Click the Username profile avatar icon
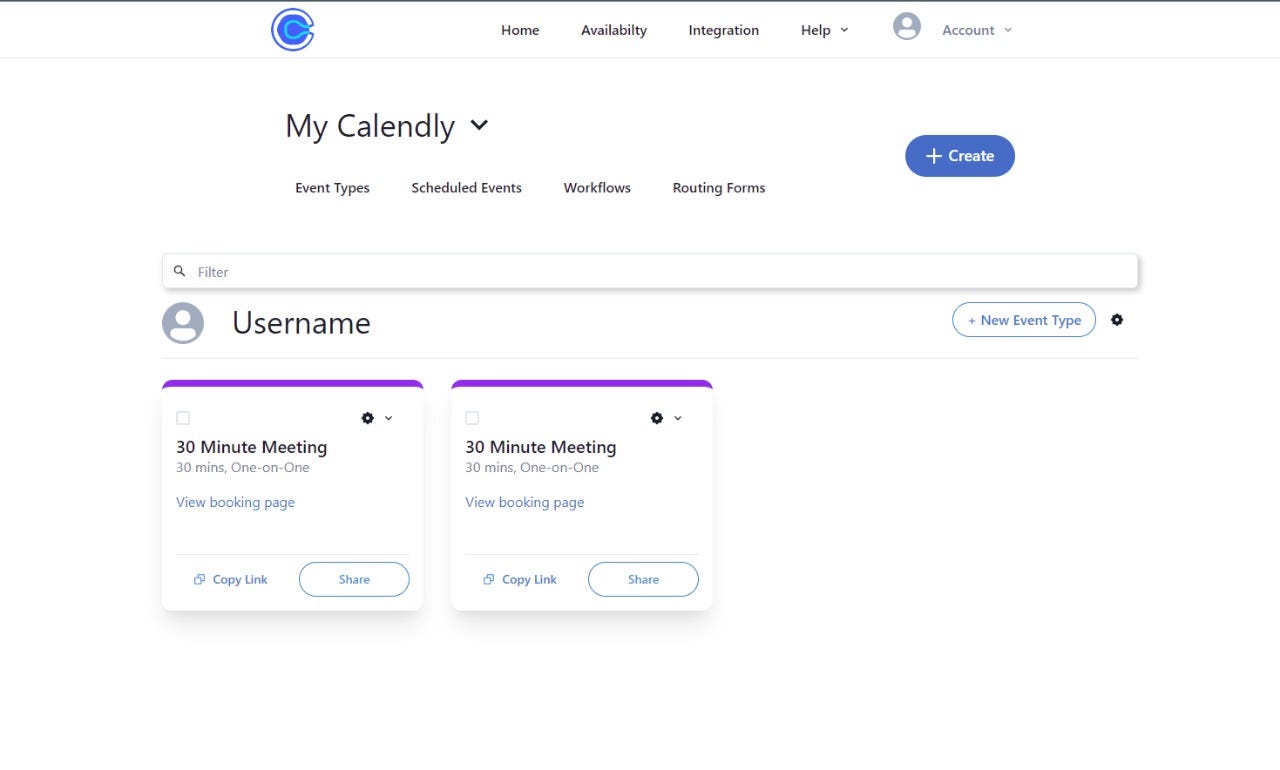This screenshot has height=770, width=1280. click(183, 323)
